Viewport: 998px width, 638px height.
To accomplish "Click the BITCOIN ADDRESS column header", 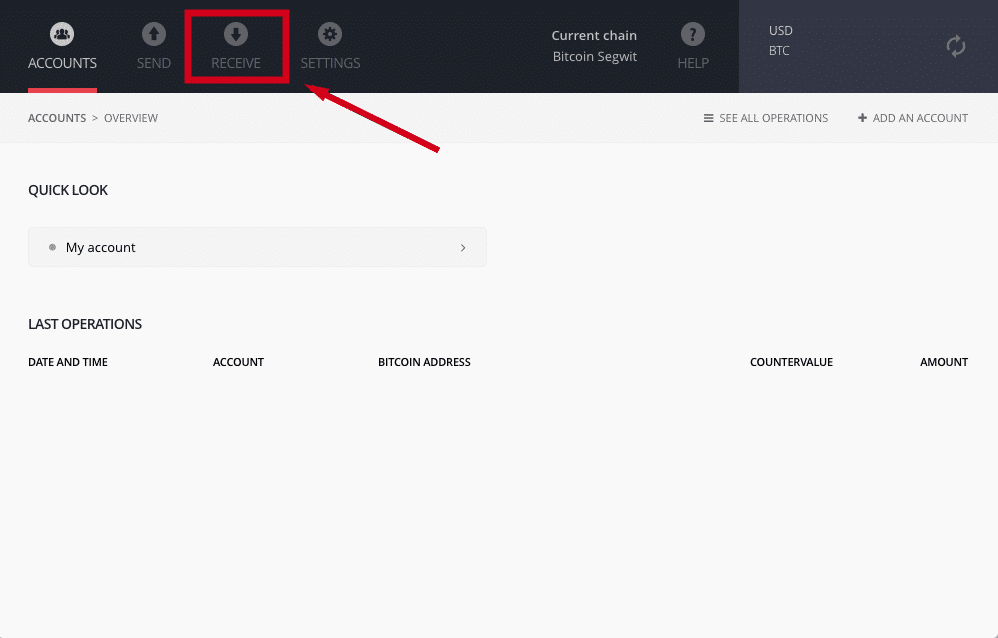I will point(424,362).
